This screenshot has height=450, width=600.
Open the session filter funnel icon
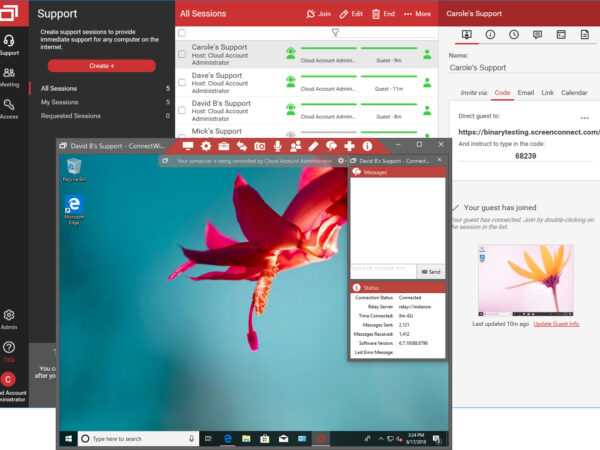[335, 33]
